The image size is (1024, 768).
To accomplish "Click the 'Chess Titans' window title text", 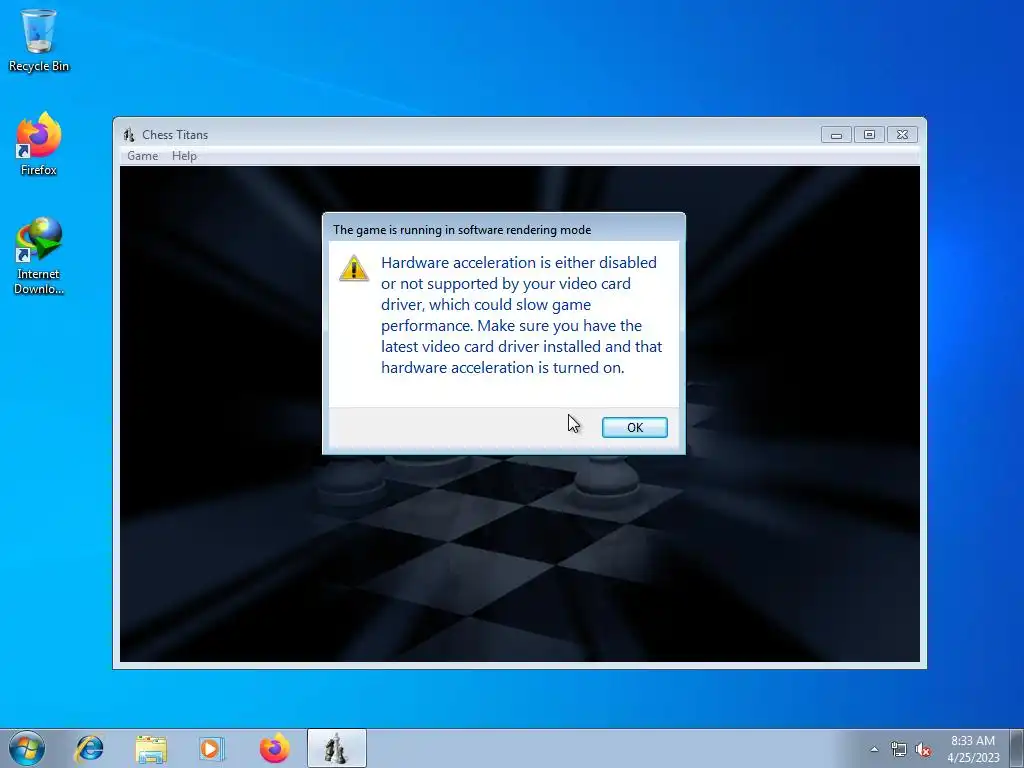I will click(175, 135).
